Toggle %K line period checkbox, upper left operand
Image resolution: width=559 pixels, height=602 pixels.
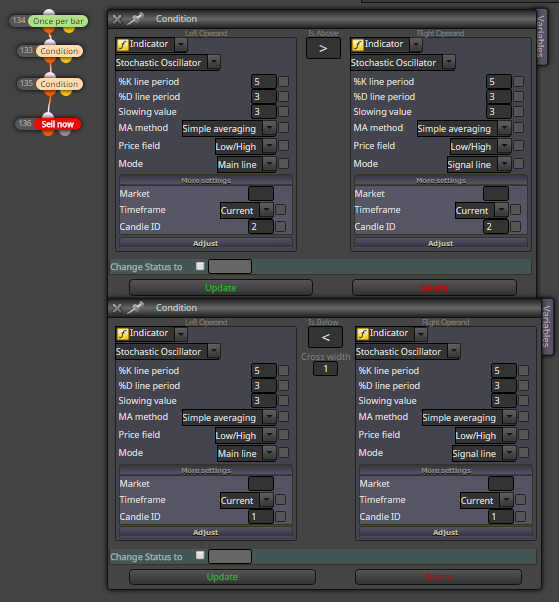click(x=283, y=81)
